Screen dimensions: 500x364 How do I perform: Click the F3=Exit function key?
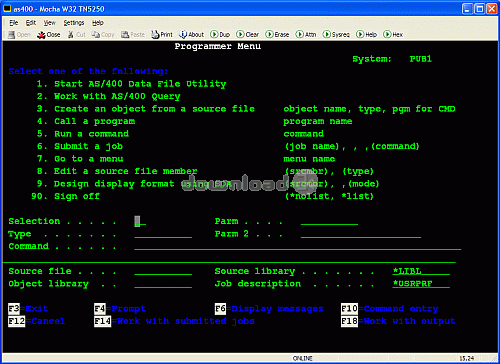(28, 309)
